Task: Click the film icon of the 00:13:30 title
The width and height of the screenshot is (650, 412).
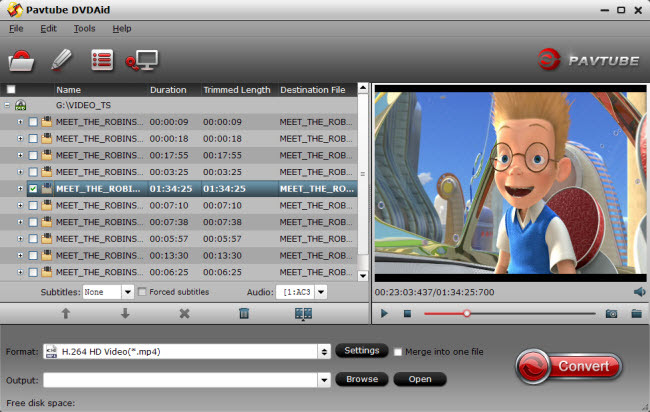Action: tap(46, 255)
